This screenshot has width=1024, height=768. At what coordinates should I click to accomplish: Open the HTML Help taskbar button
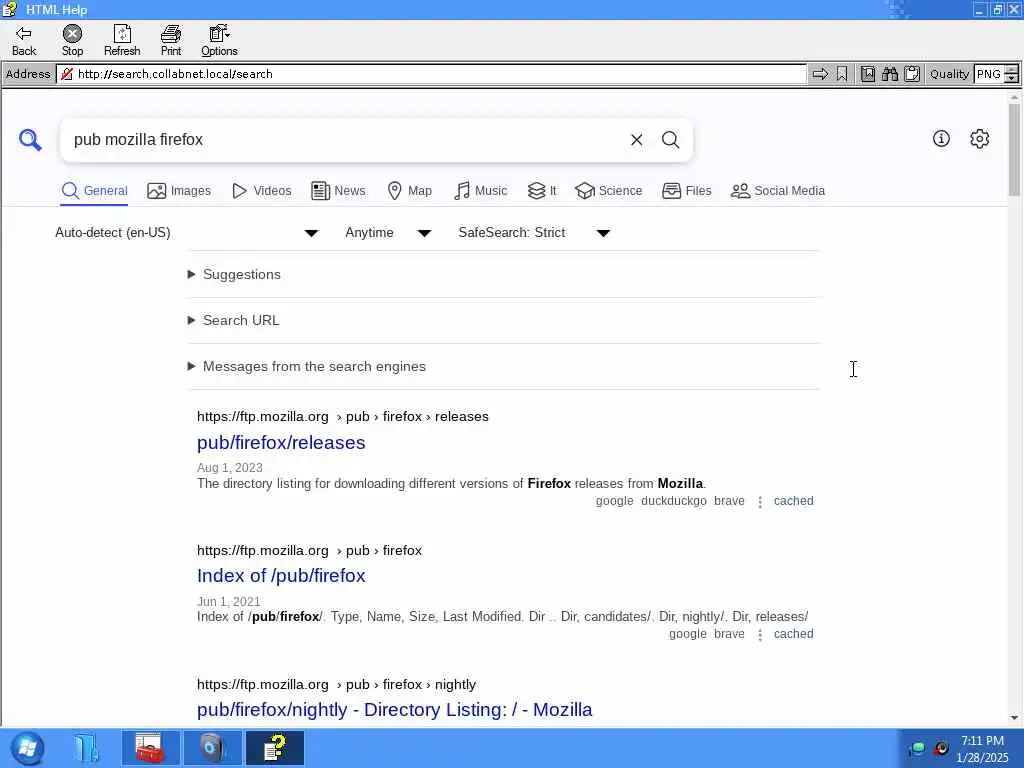coord(275,748)
